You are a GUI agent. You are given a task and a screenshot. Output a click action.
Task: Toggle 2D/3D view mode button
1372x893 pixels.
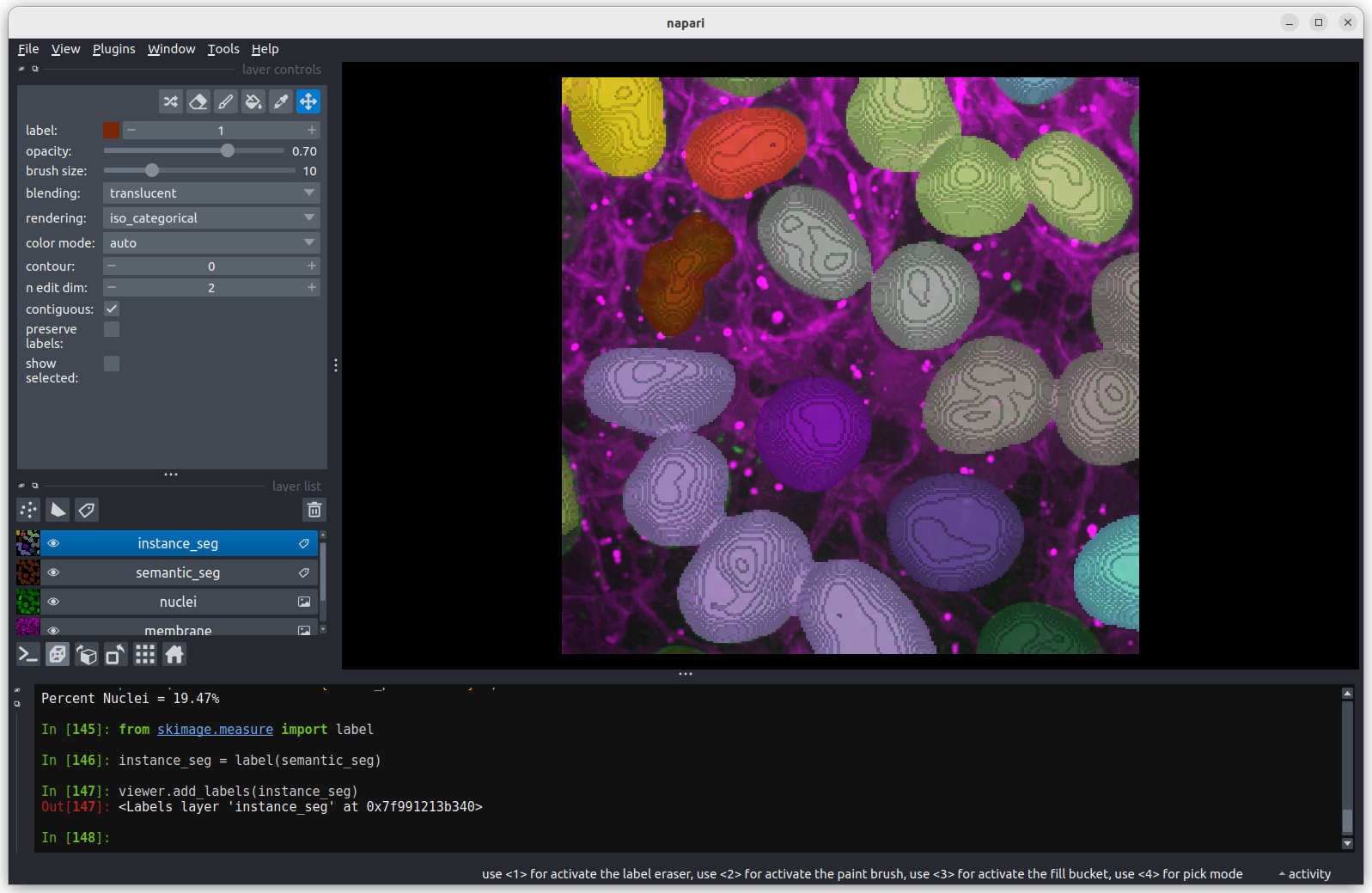58,655
